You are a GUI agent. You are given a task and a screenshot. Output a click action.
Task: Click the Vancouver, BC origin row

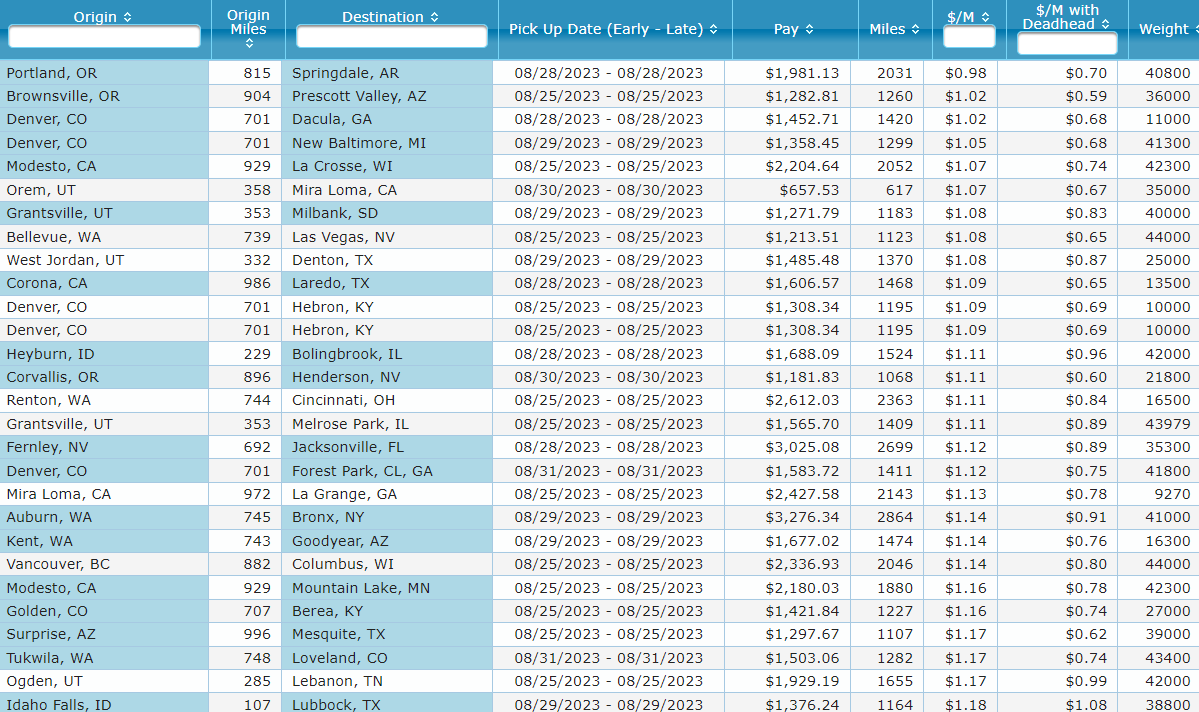pos(57,564)
